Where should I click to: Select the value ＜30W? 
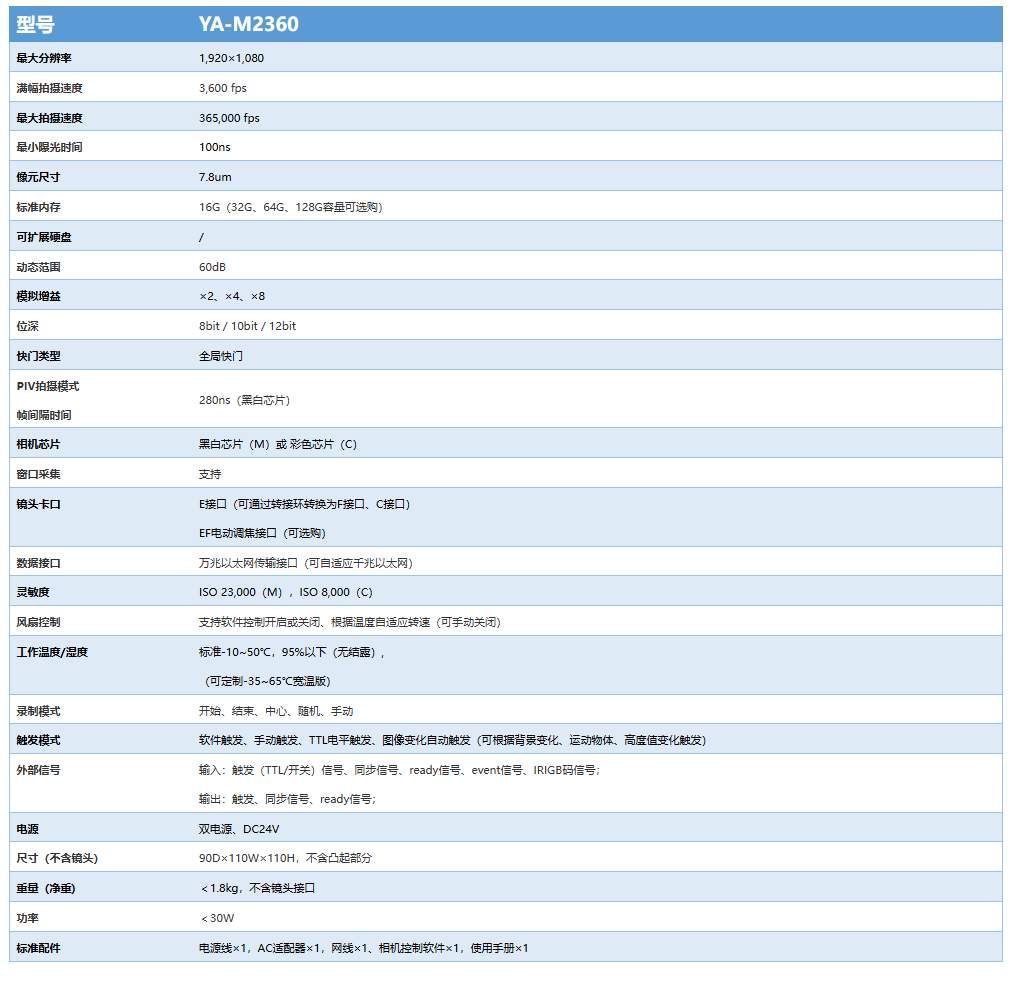click(x=218, y=918)
